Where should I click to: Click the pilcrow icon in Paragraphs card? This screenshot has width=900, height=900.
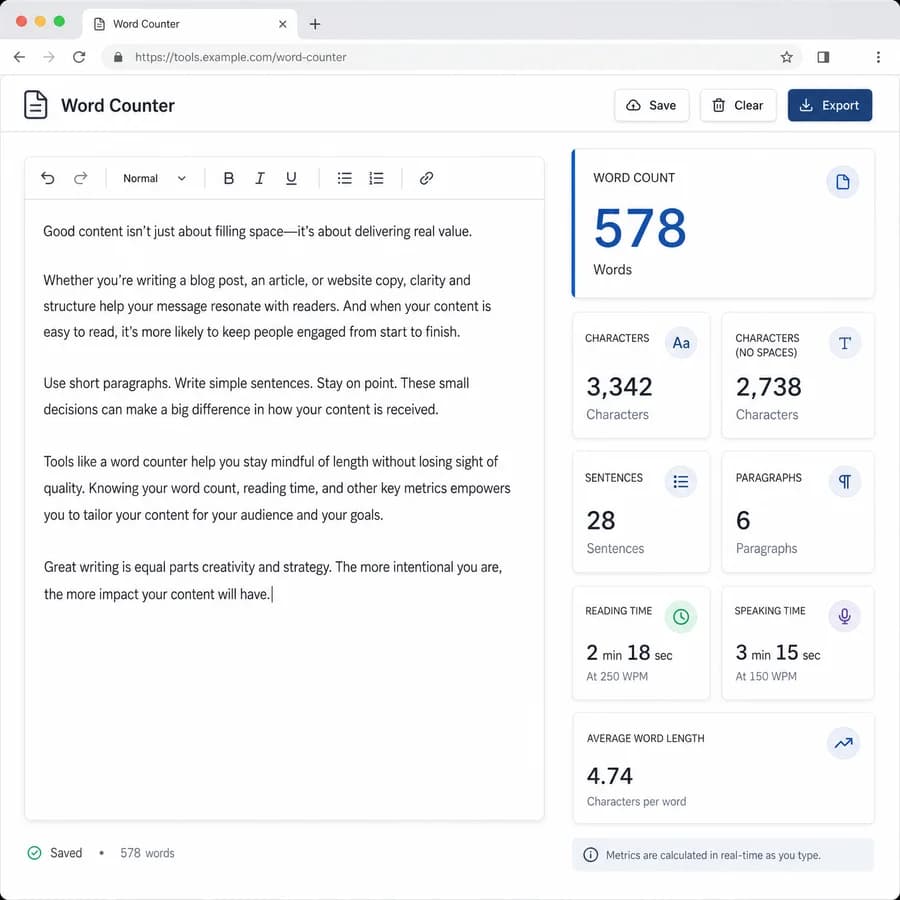coord(844,481)
